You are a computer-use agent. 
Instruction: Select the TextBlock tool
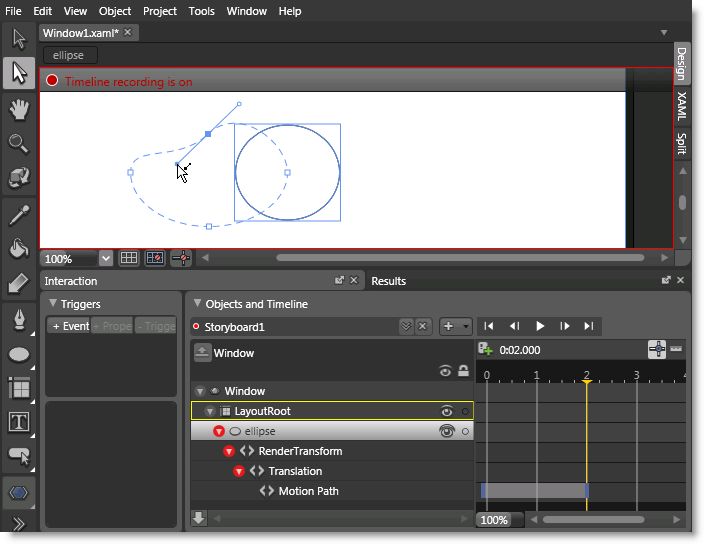19,422
